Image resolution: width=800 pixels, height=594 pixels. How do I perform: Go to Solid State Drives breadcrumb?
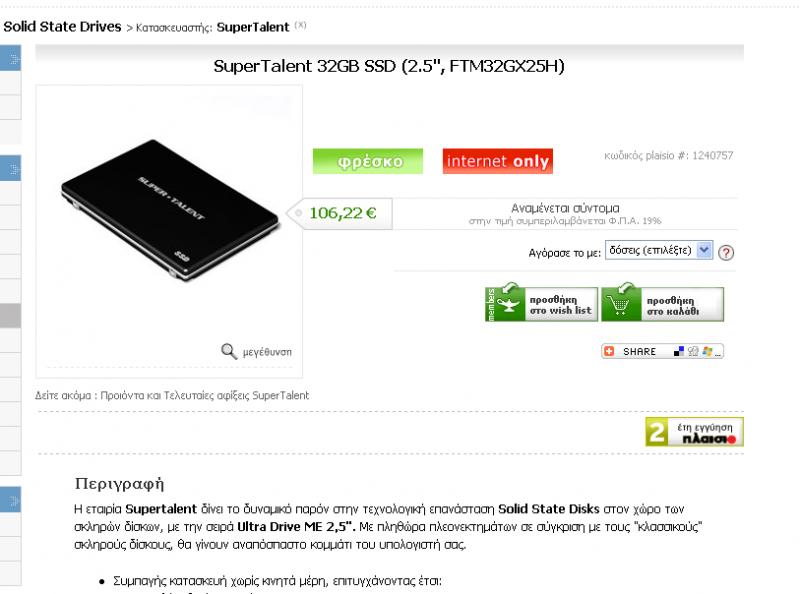coord(62,27)
